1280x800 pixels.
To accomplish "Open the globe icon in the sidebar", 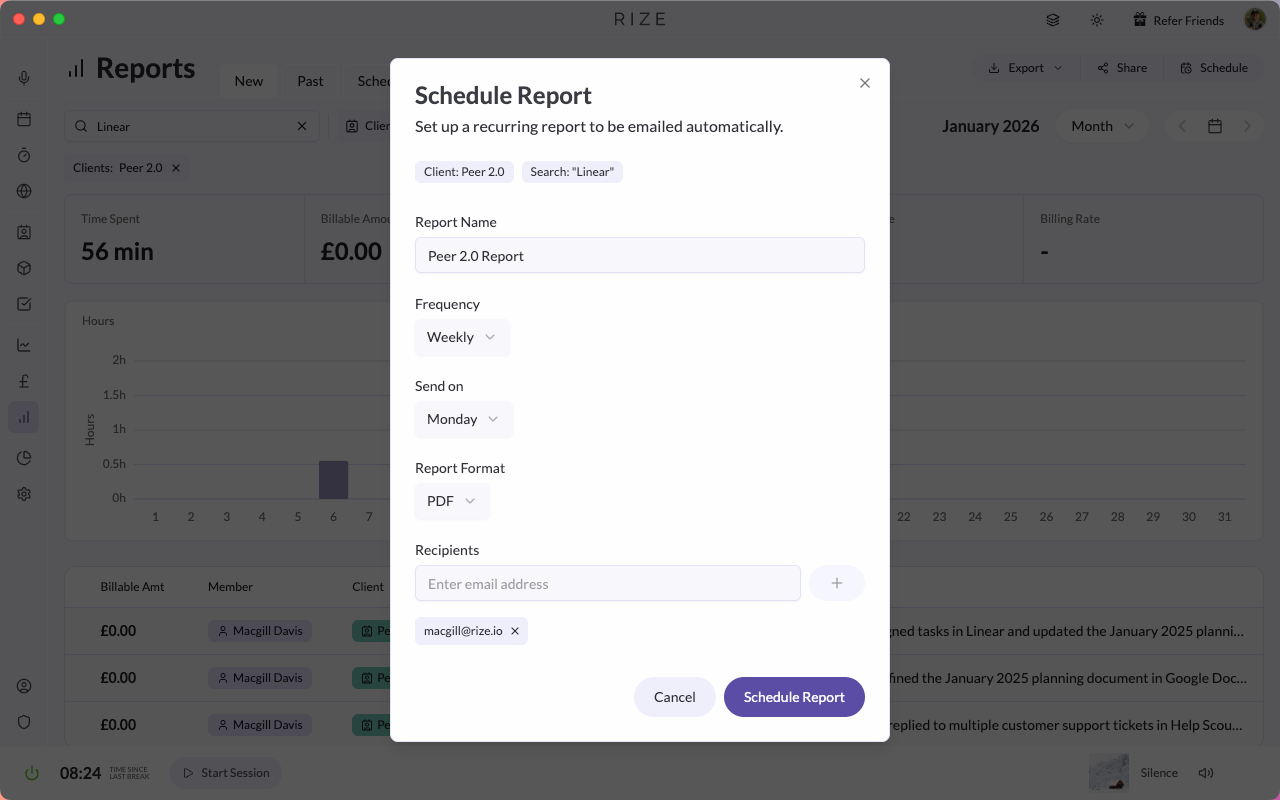I will coord(23,191).
